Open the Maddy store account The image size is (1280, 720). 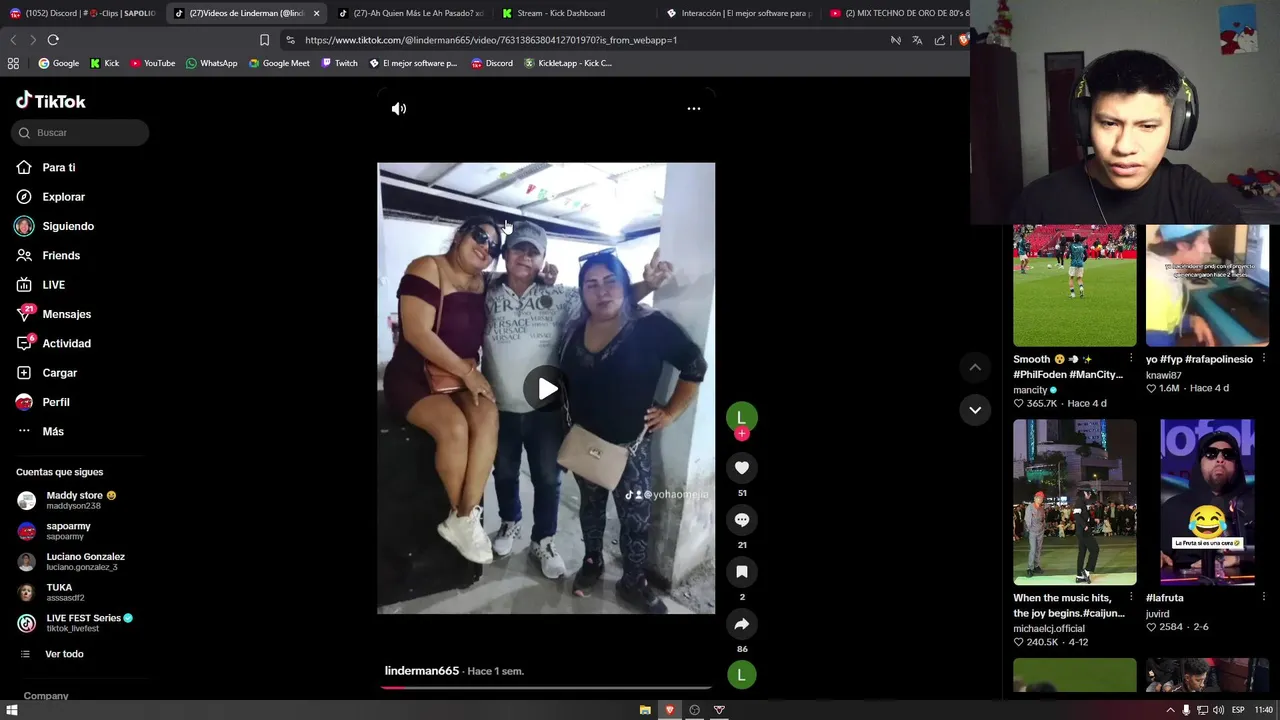click(x=80, y=500)
